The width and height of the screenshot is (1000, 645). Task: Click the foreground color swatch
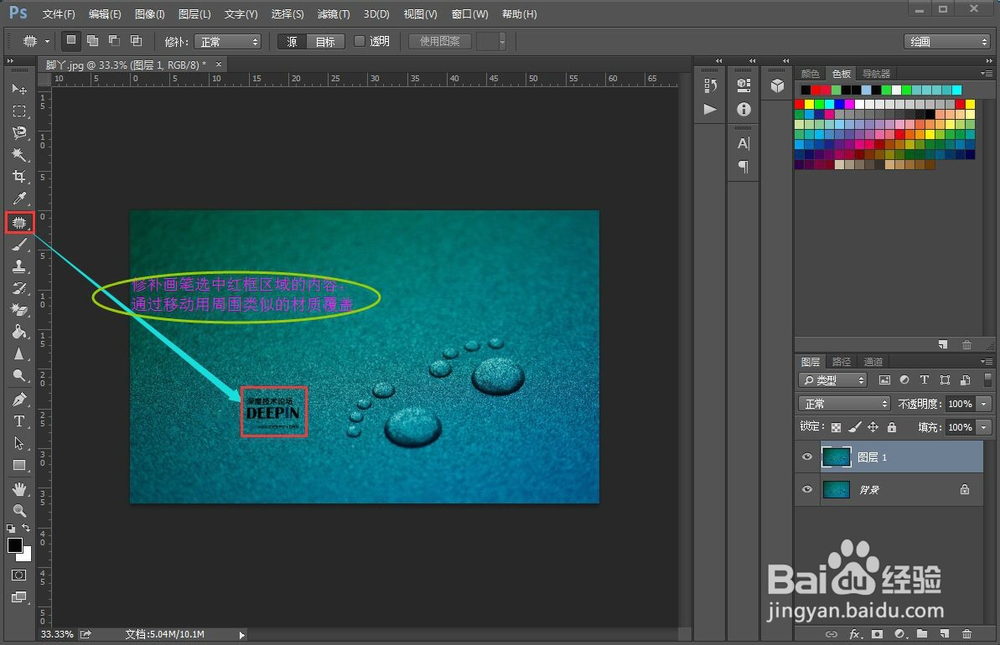(x=15, y=546)
